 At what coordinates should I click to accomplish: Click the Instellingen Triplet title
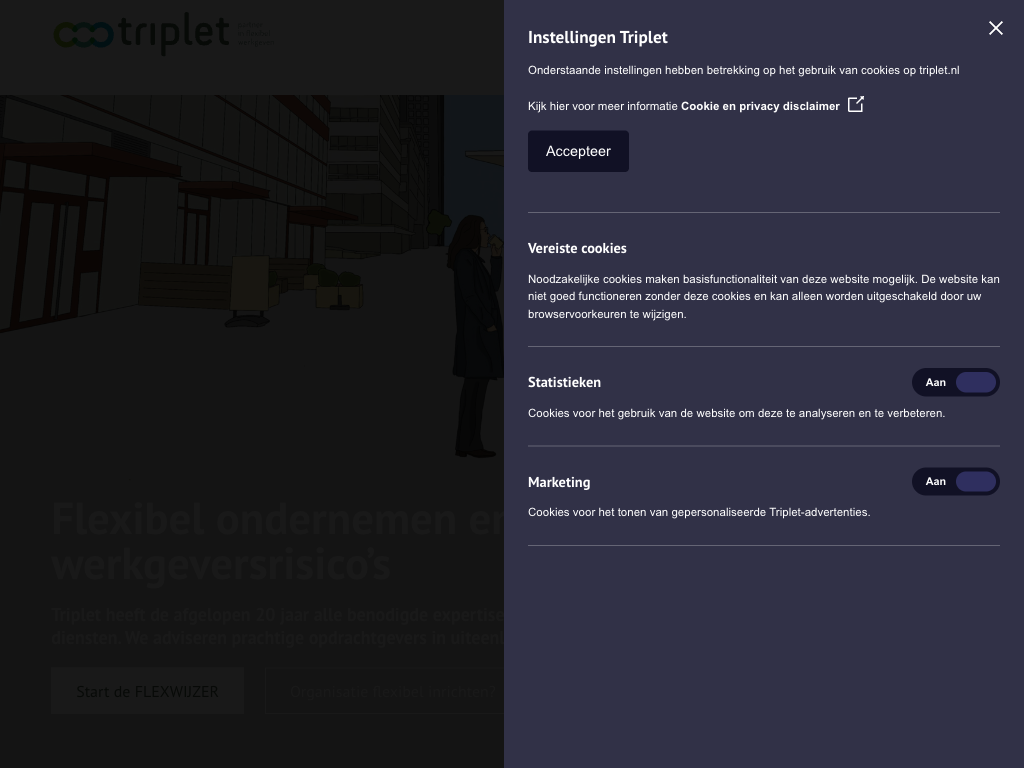[598, 37]
